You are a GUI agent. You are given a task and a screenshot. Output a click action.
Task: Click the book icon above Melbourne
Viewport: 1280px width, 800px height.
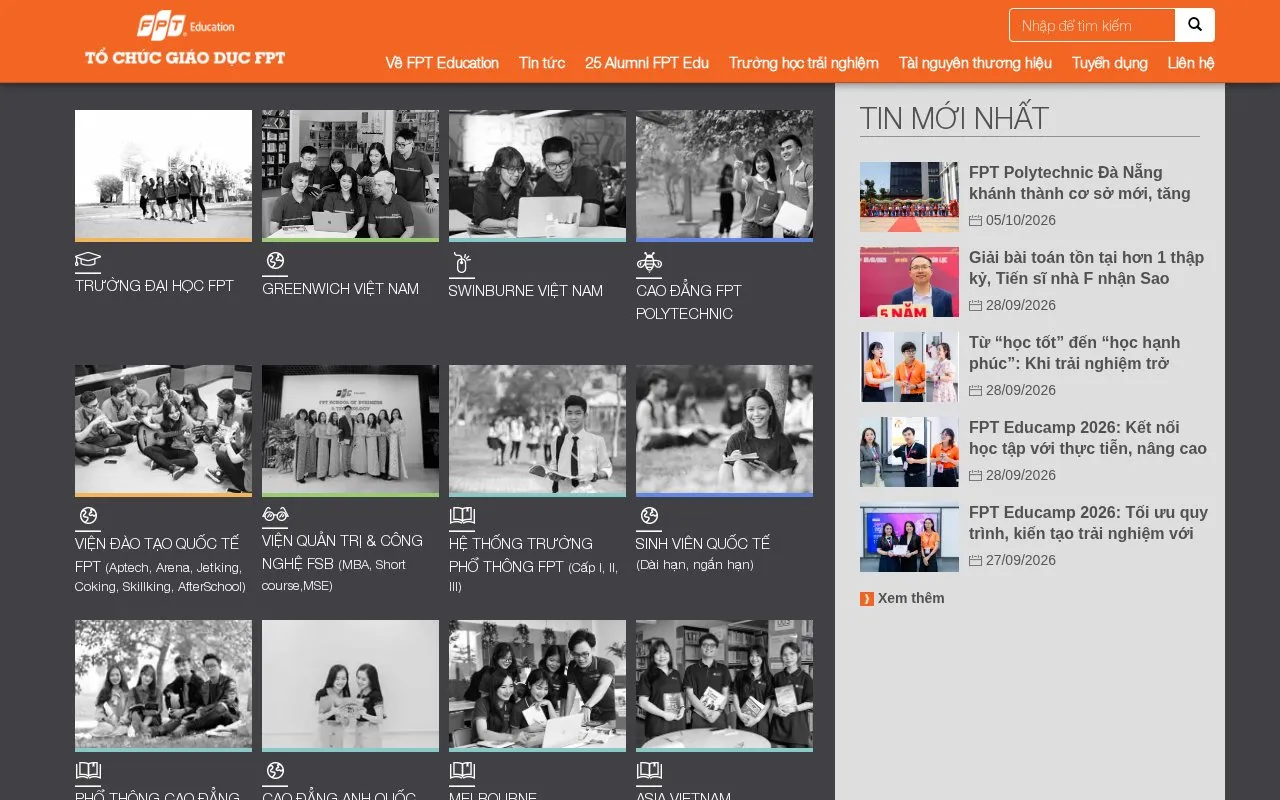tap(462, 771)
